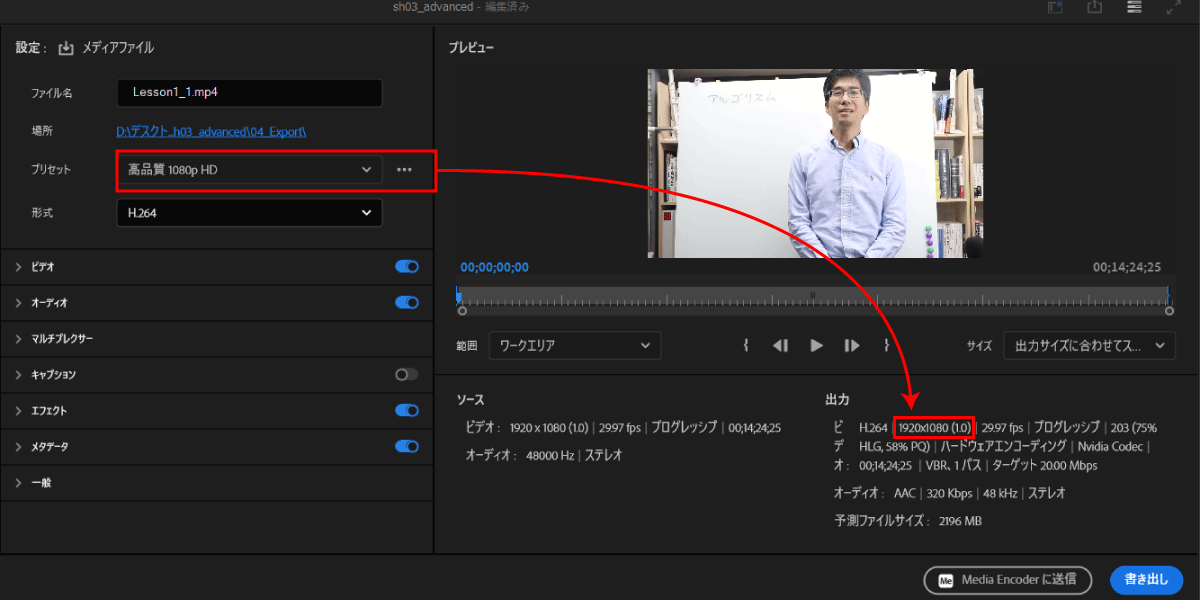Click the blue playhead on preview timeline
1200x600 pixels.
459,295
